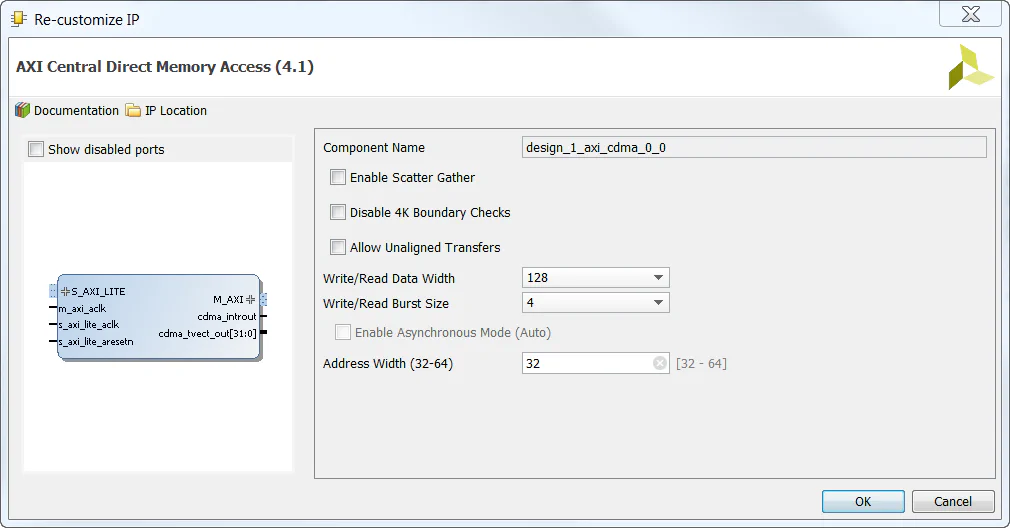The height and width of the screenshot is (528, 1010).
Task: Check Allow Unaligned Transfers
Action: coord(338,247)
